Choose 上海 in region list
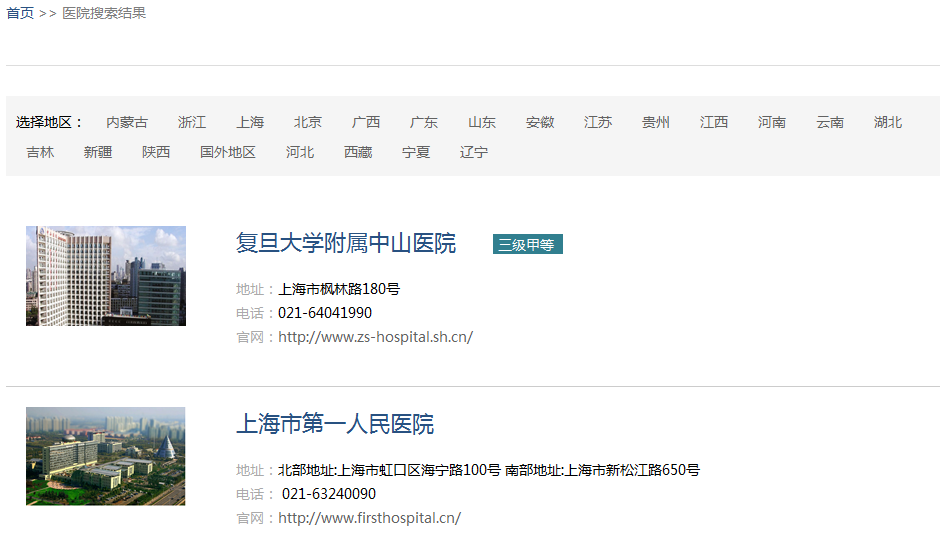The image size is (940, 541). [x=250, y=122]
